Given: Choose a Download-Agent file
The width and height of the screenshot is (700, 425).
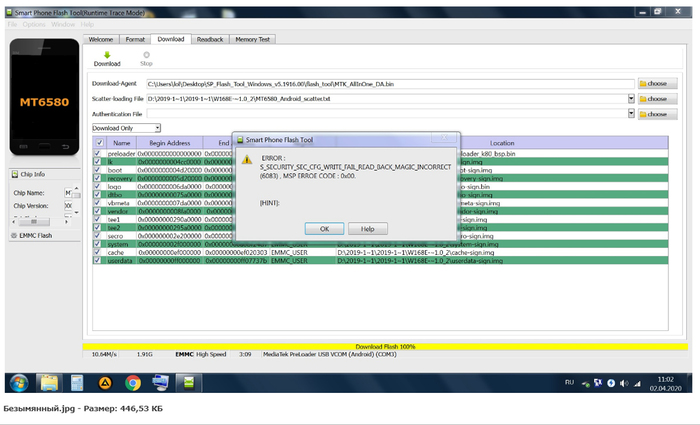Looking at the screenshot, I should (658, 83).
